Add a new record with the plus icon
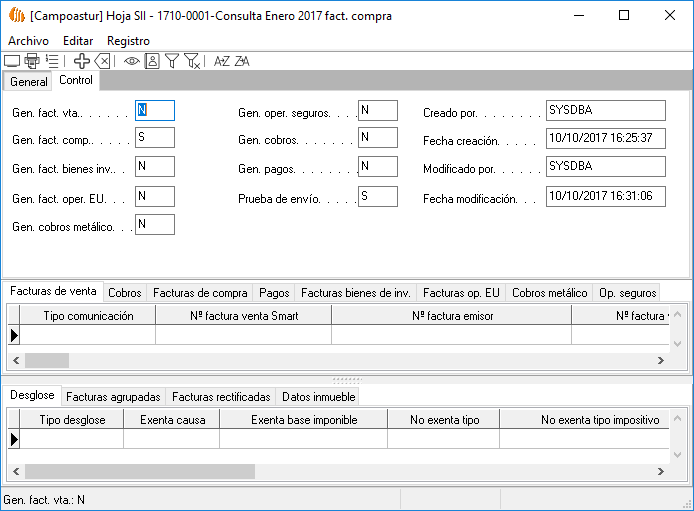Screen dimensions: 694x511 tap(82, 61)
